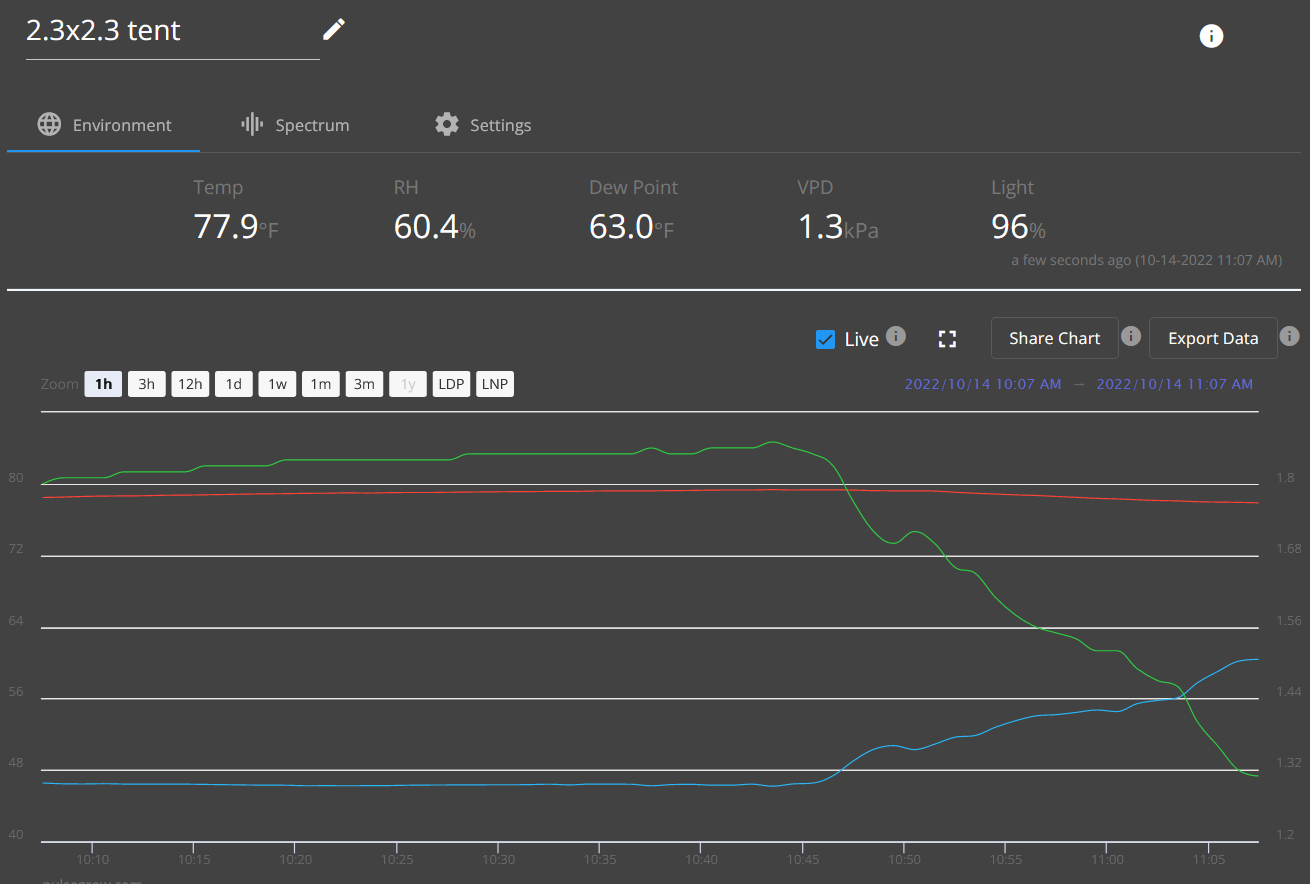Click the 11:00 time axis label
This screenshot has width=1310, height=884.
tap(1107, 859)
